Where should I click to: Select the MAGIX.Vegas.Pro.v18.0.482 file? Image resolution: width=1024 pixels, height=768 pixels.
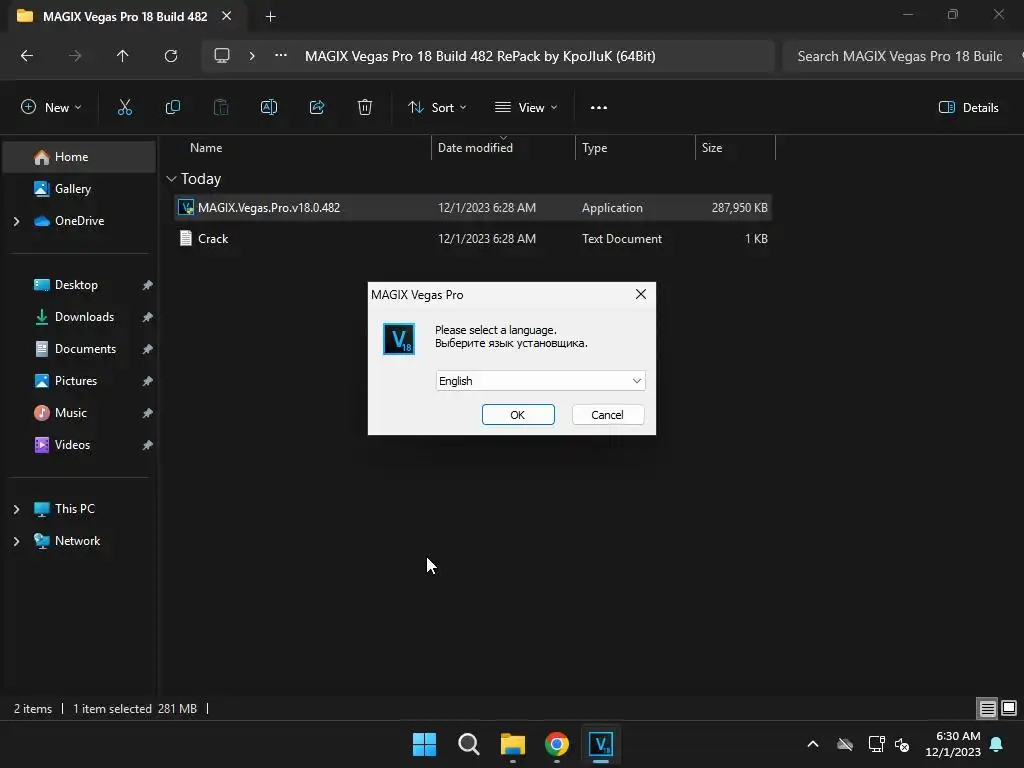473,208
